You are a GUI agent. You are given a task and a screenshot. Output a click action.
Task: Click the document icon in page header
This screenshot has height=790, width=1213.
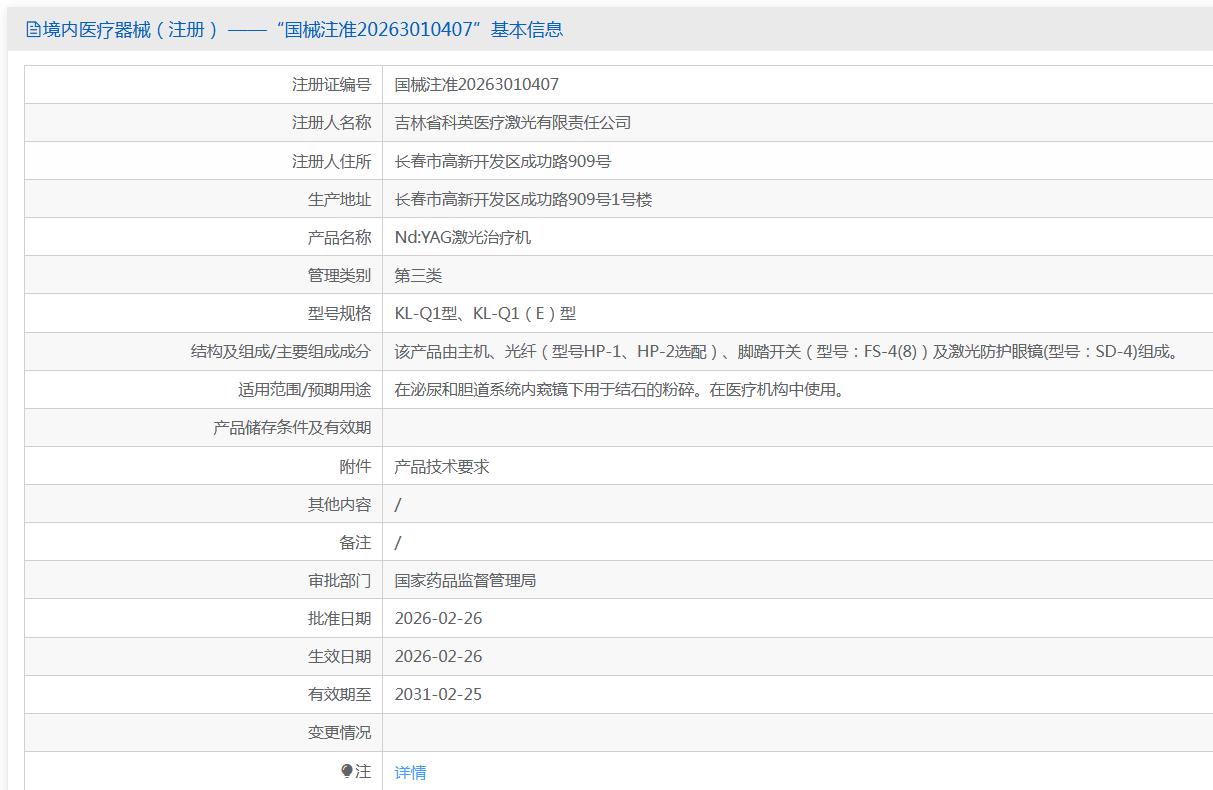pos(34,30)
